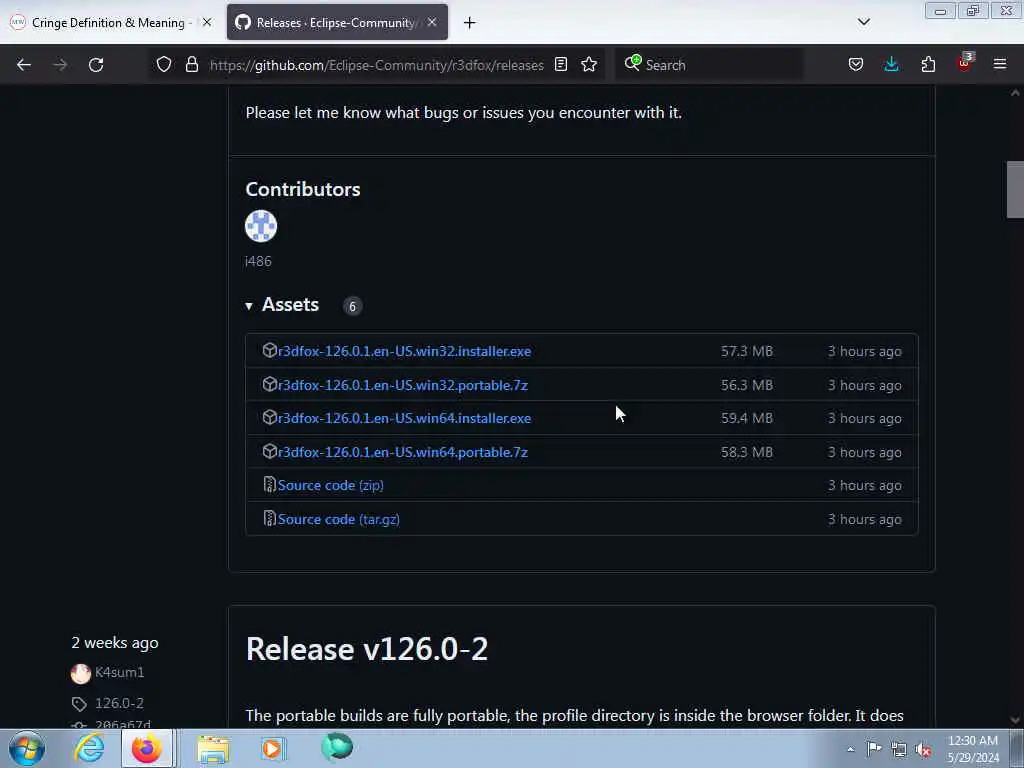Expand the list all tabs chevron

tap(863, 22)
